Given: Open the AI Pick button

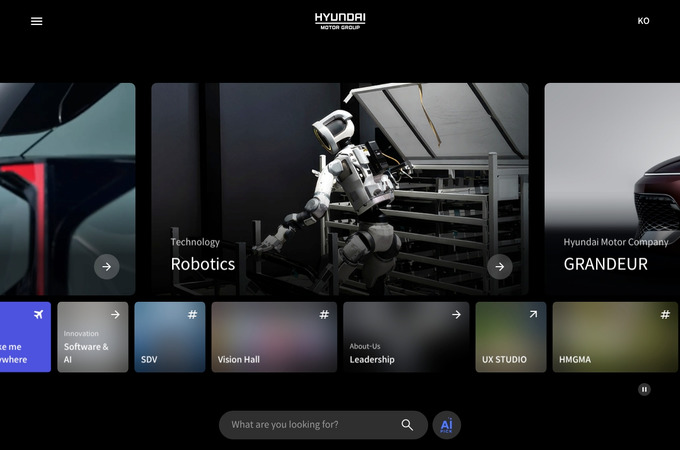Looking at the screenshot, I should pos(446,425).
